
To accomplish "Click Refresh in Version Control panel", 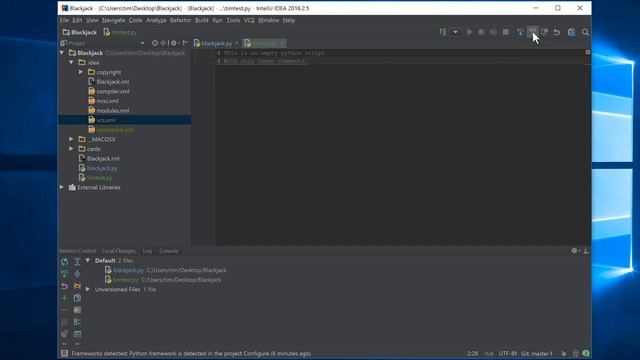I will click(x=64, y=262).
